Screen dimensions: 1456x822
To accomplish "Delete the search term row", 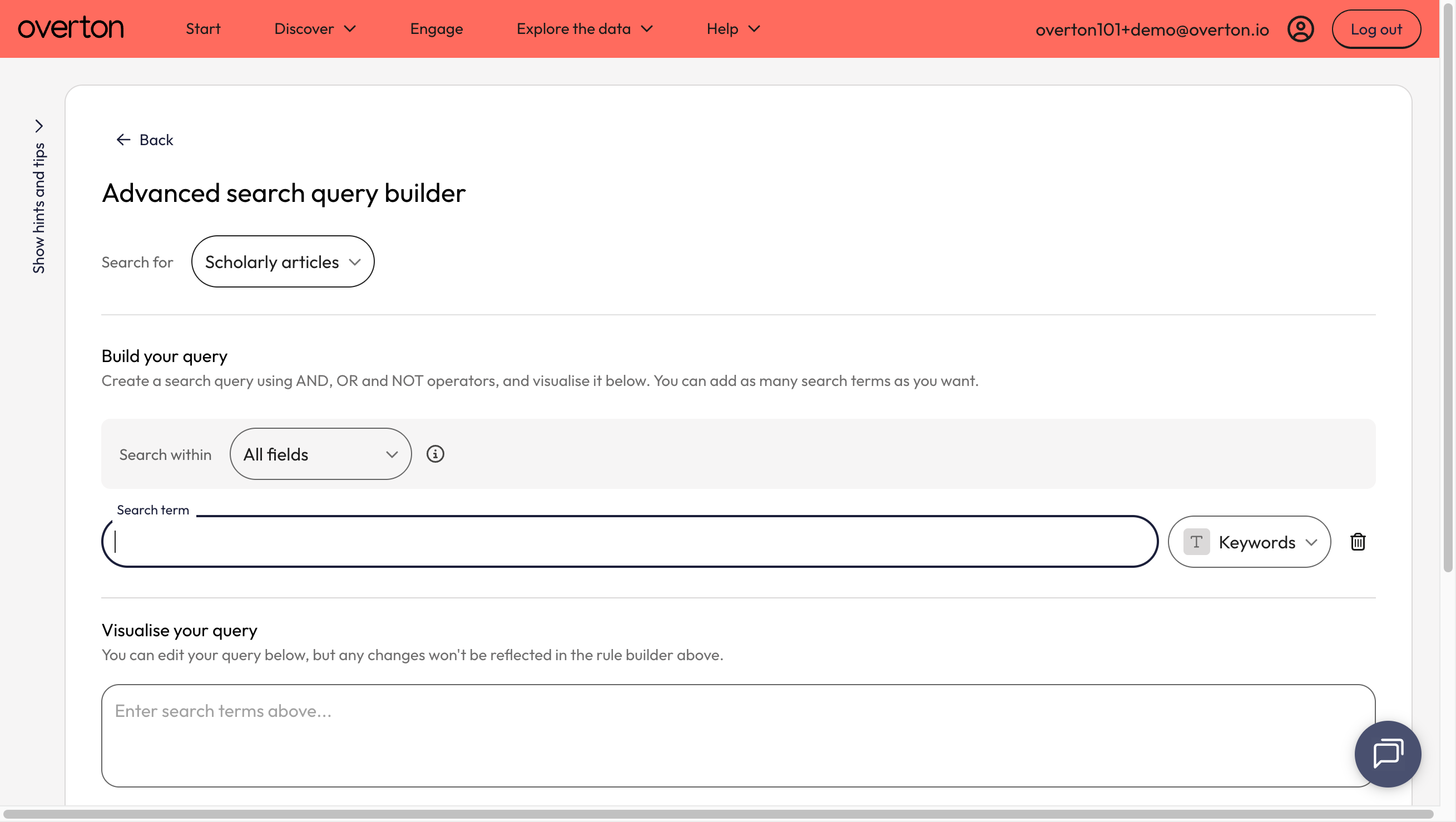I will pos(1358,542).
